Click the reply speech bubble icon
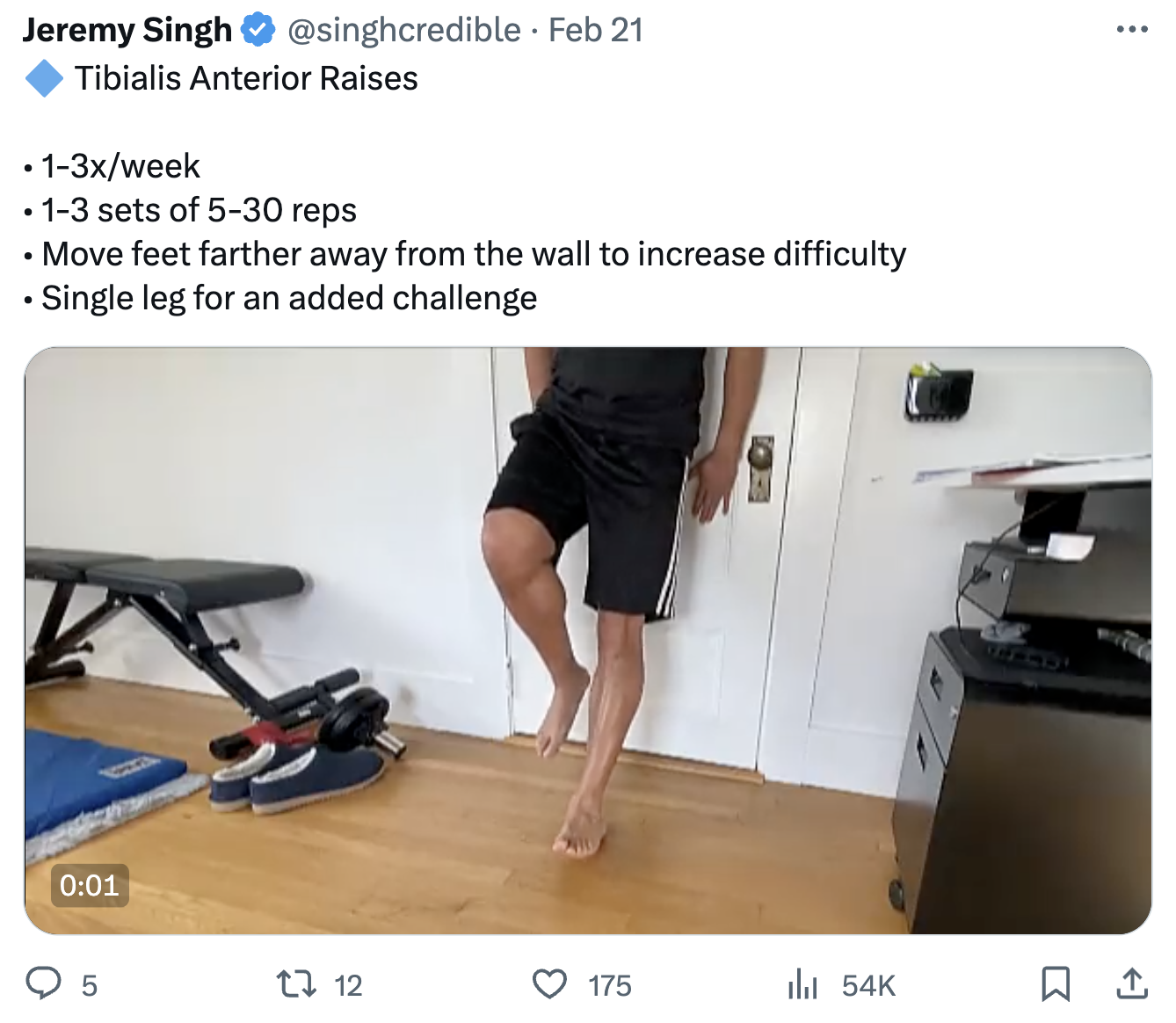The width and height of the screenshot is (1176, 1023). point(43,983)
